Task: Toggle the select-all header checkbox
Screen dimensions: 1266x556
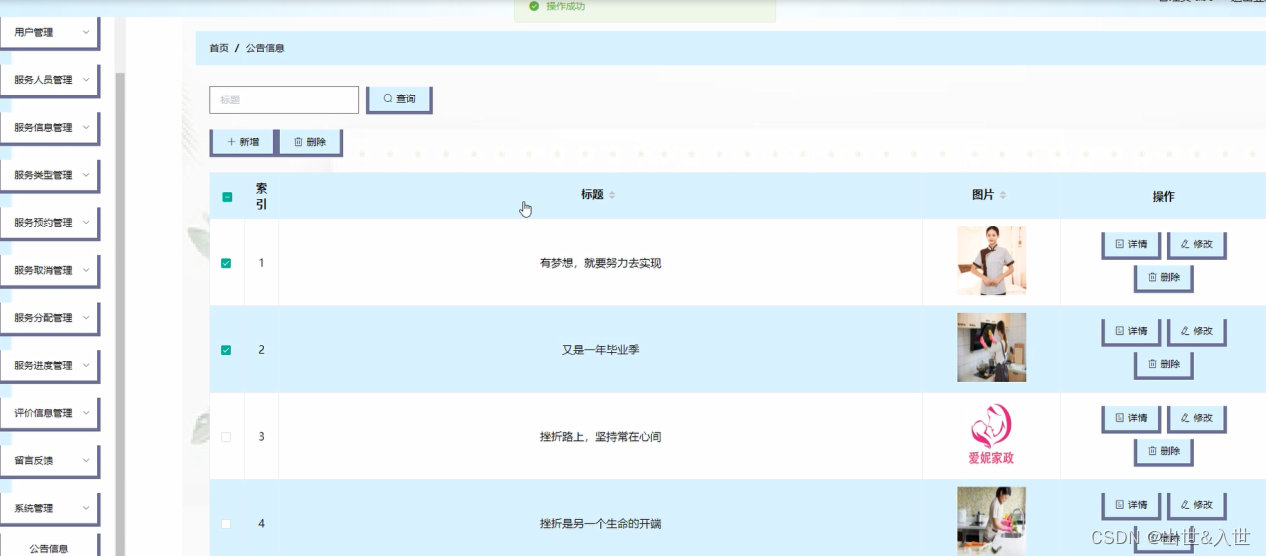Action: tap(227, 197)
